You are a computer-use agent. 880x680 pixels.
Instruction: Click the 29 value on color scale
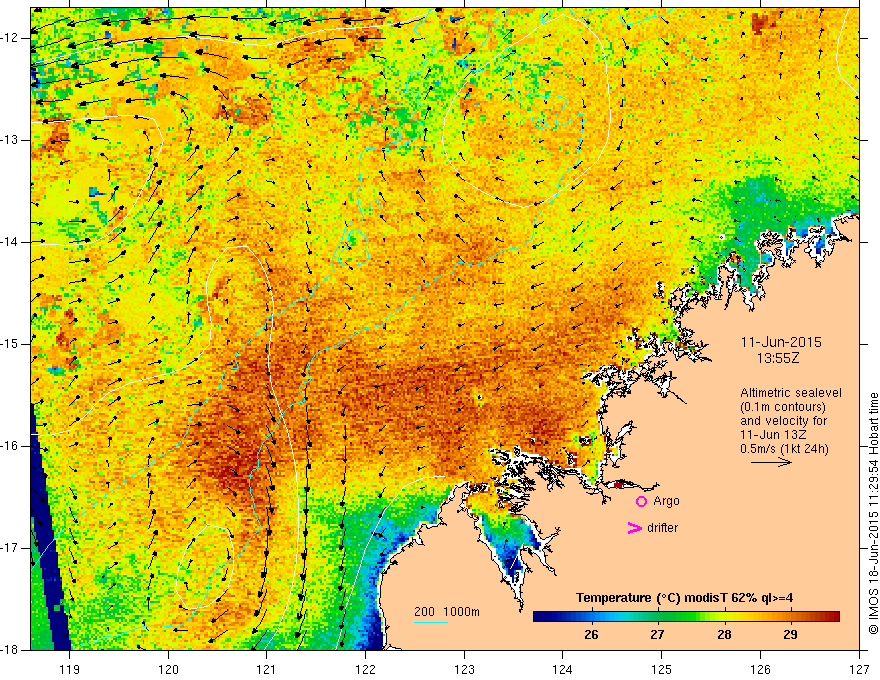point(790,635)
